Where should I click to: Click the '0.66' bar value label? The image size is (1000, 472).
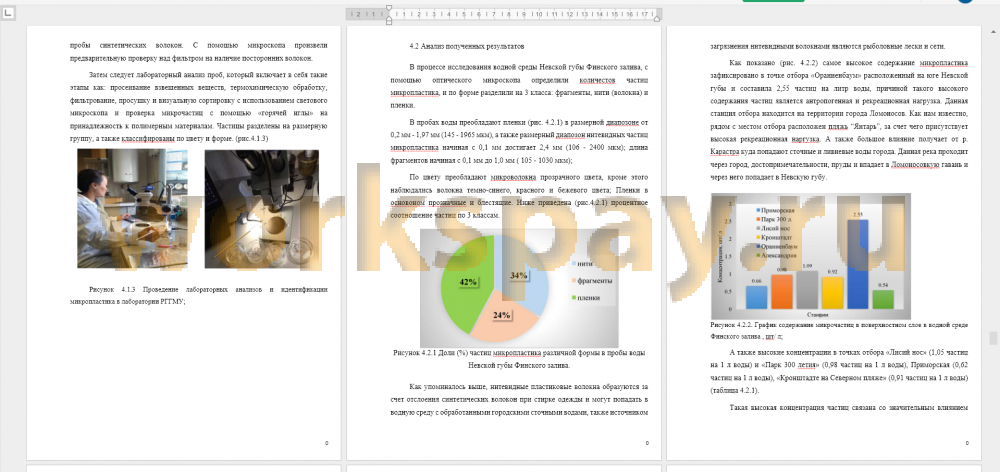[x=756, y=281]
